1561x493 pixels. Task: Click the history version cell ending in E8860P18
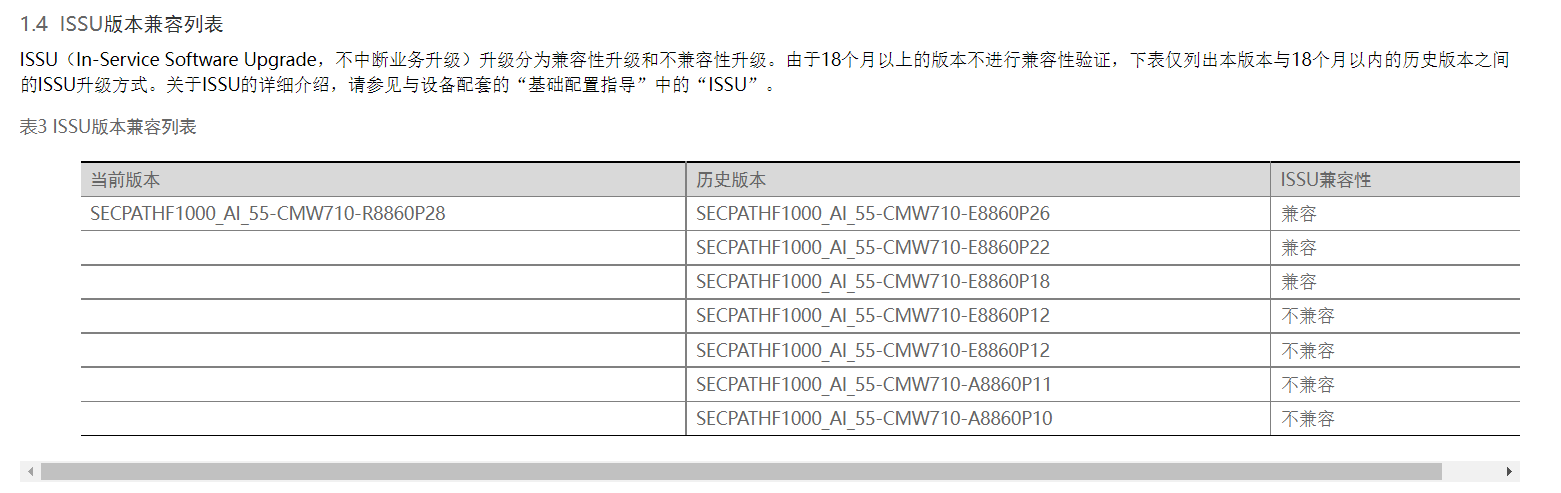pos(873,282)
